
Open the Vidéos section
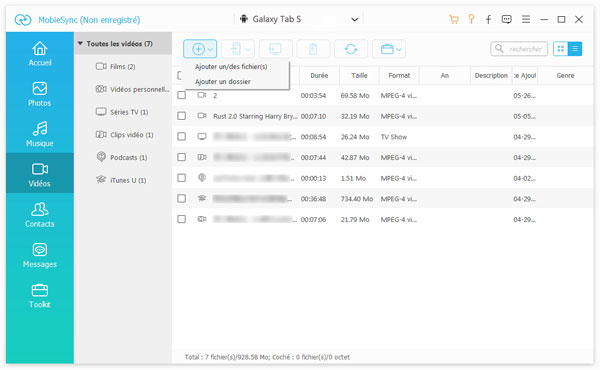[x=40, y=174]
